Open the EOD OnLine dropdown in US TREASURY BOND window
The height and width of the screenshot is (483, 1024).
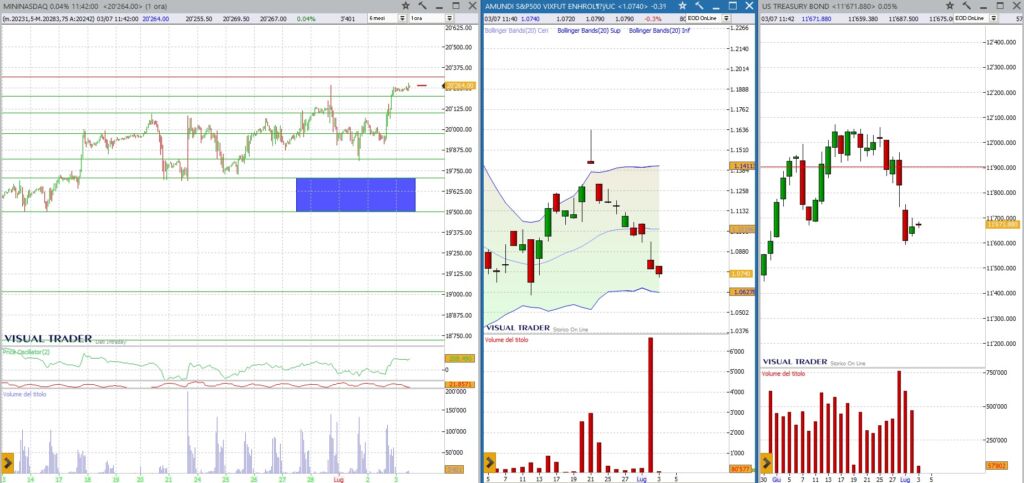[x=993, y=18]
